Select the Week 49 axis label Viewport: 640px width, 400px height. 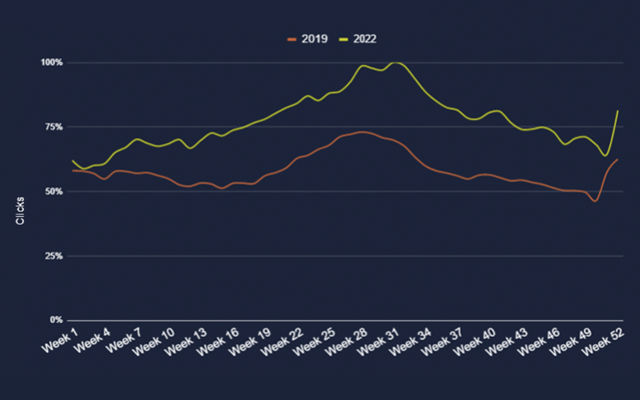tap(571, 342)
